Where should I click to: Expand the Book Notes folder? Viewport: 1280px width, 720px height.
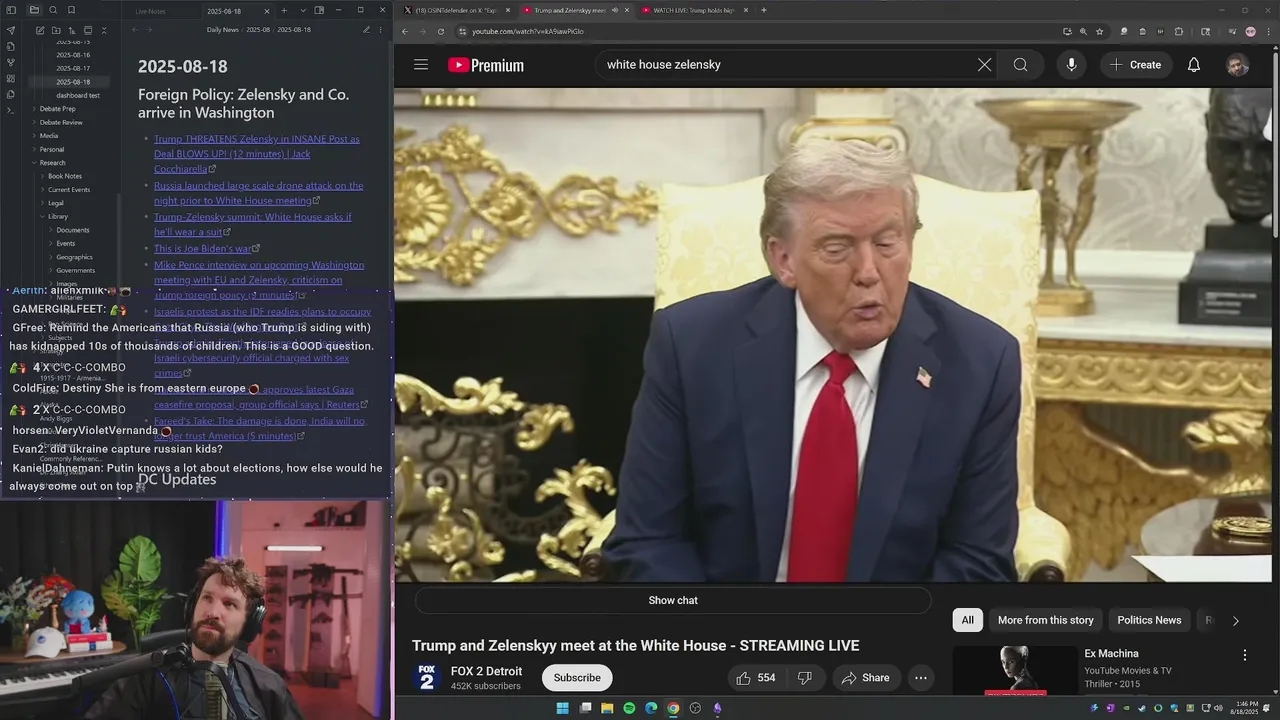(x=65, y=176)
